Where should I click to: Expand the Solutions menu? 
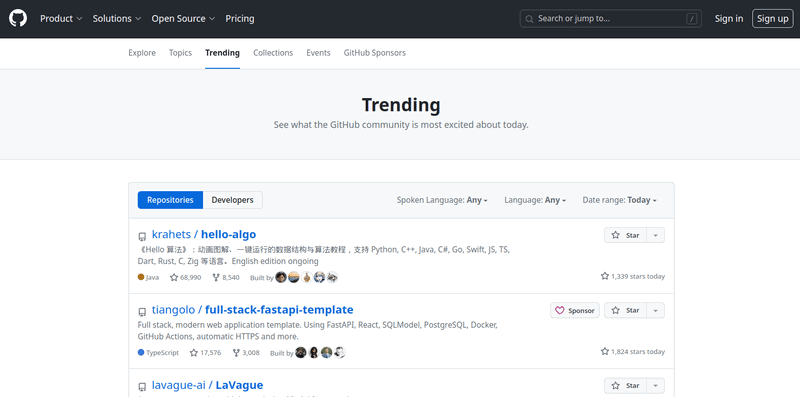point(117,19)
